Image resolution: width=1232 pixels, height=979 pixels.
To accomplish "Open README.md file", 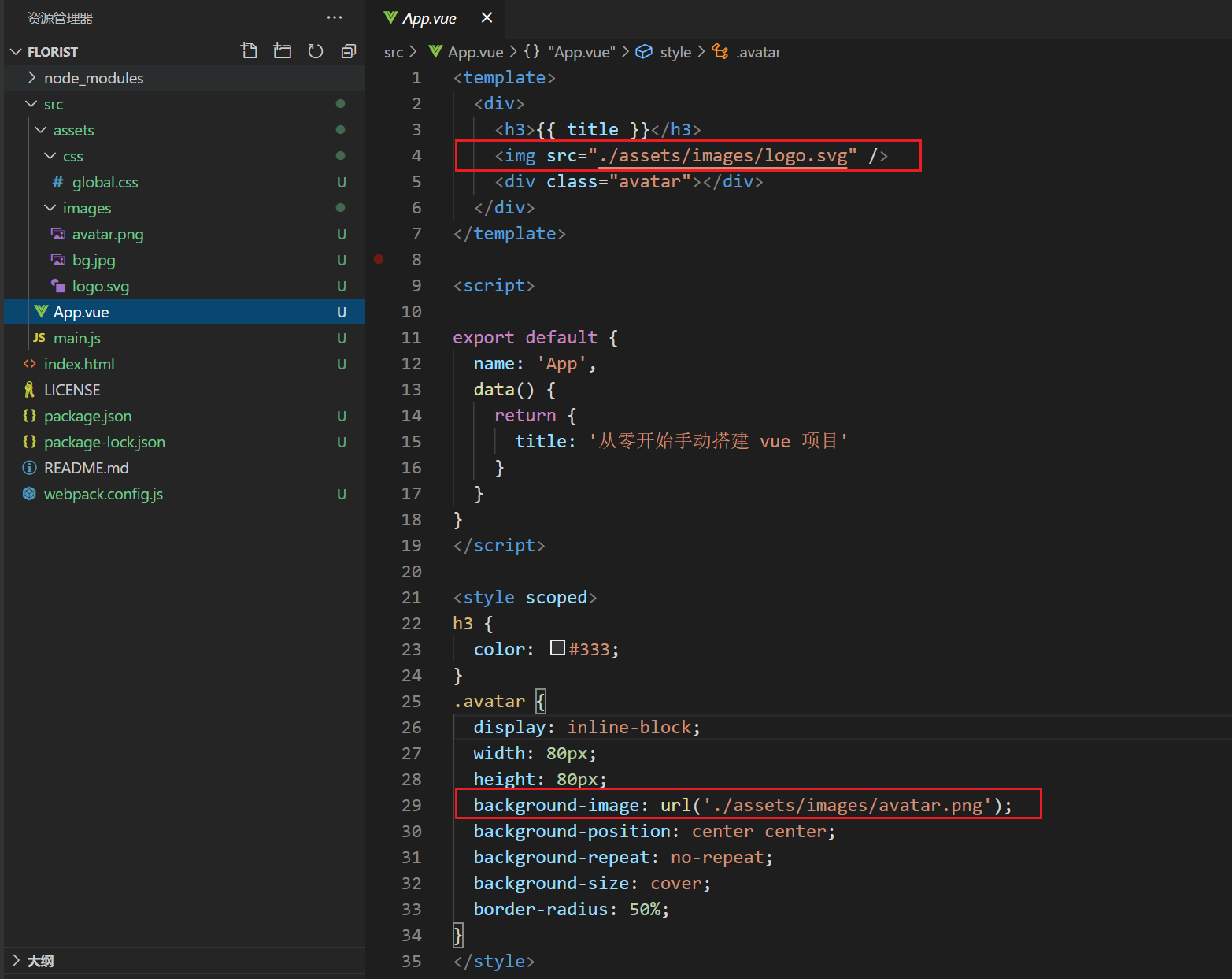I will tap(184, 468).
